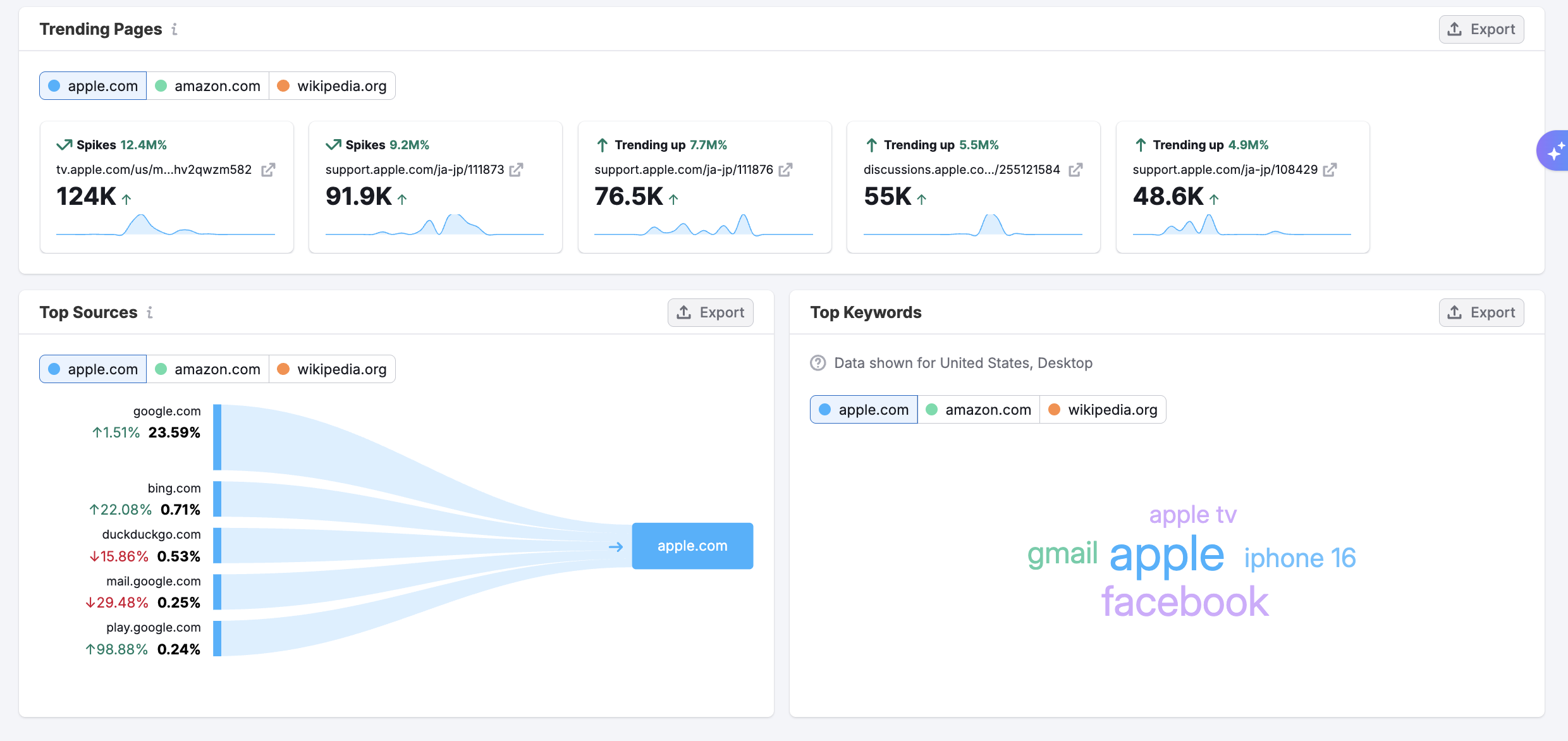The image size is (1568, 741).
Task: Select amazon.com in Top Keywords
Action: 979,410
